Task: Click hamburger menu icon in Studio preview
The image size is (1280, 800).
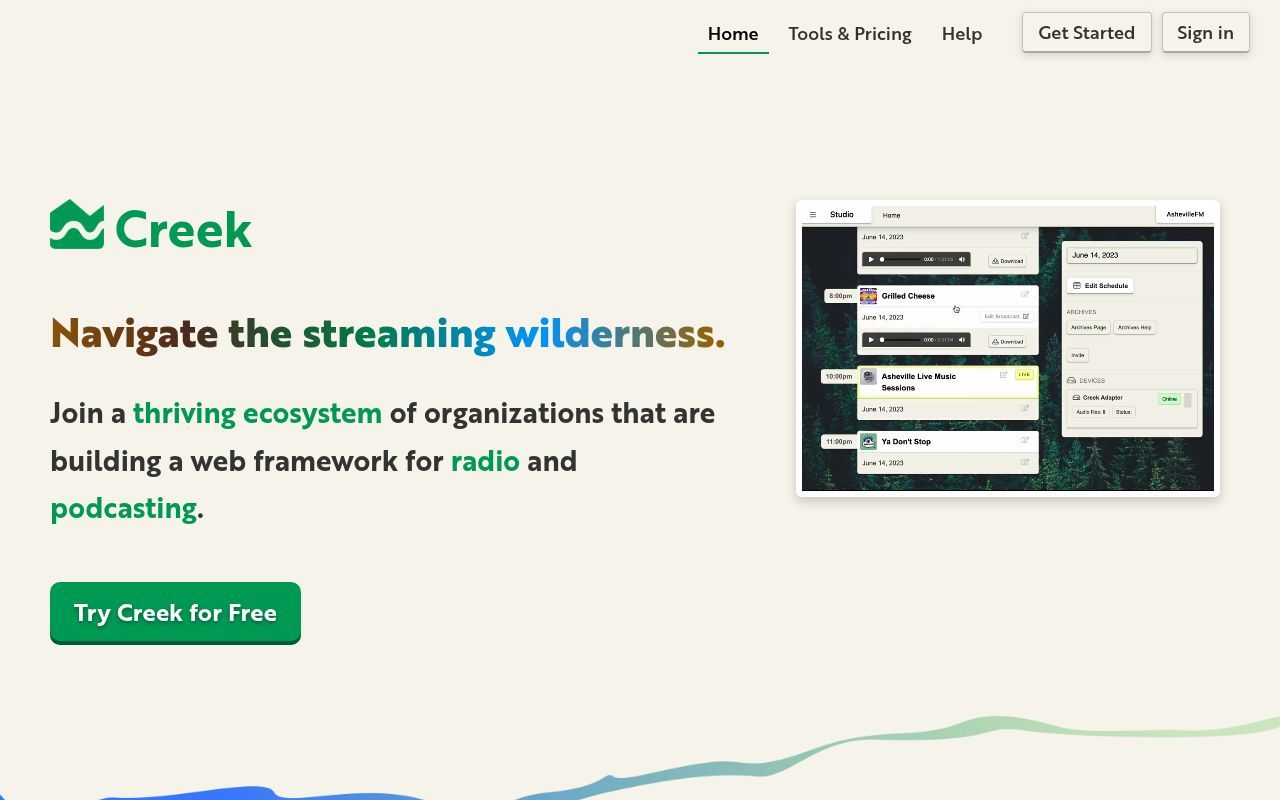Action: [x=813, y=215]
